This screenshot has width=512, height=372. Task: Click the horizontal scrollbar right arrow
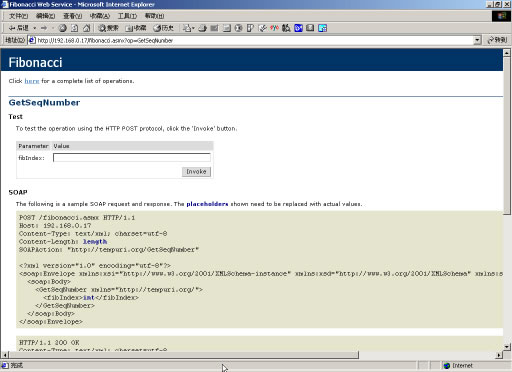(499, 355)
